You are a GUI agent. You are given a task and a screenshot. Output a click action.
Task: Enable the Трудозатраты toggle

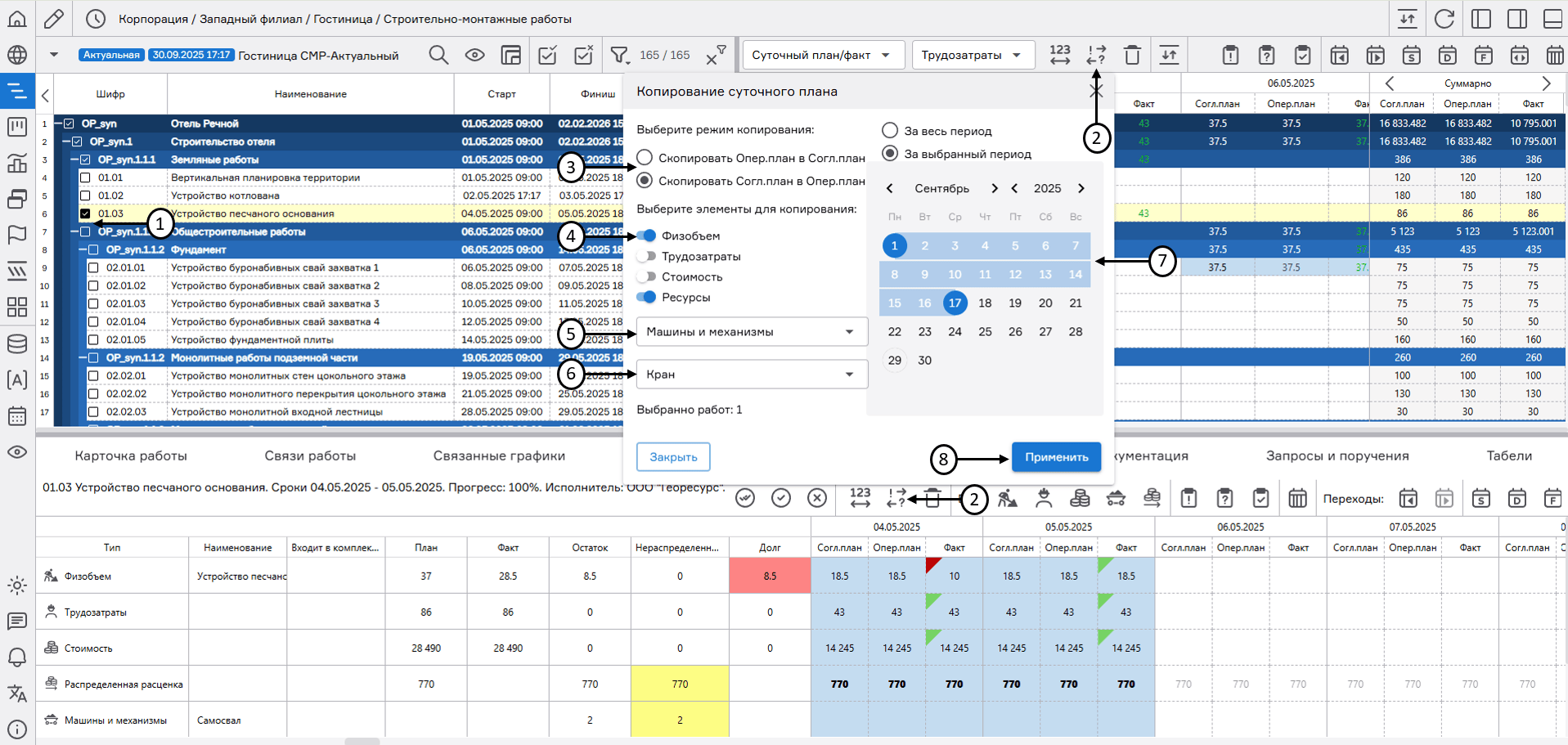[x=647, y=256]
